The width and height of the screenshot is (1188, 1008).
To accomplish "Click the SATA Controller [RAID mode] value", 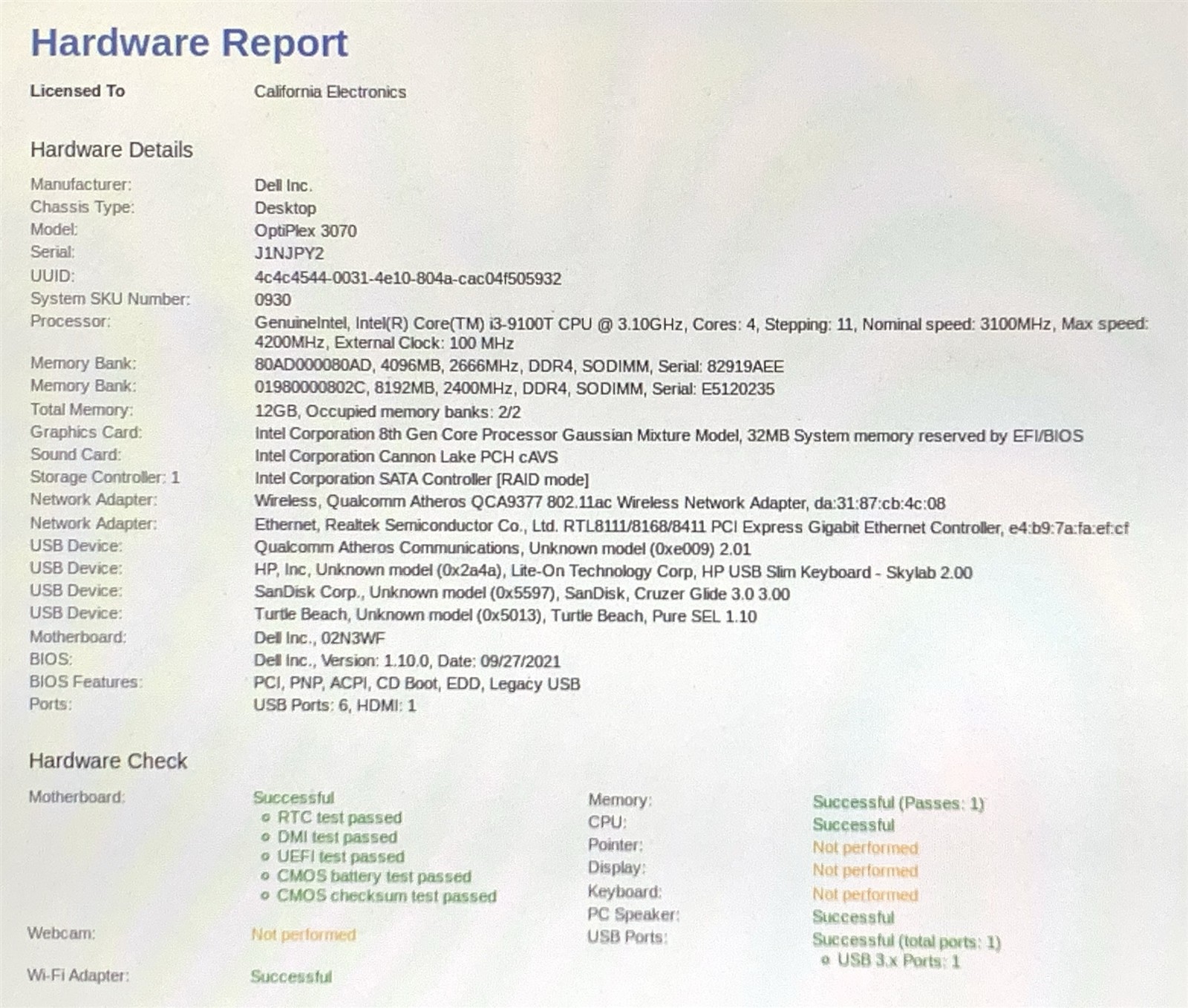I will pos(421,480).
